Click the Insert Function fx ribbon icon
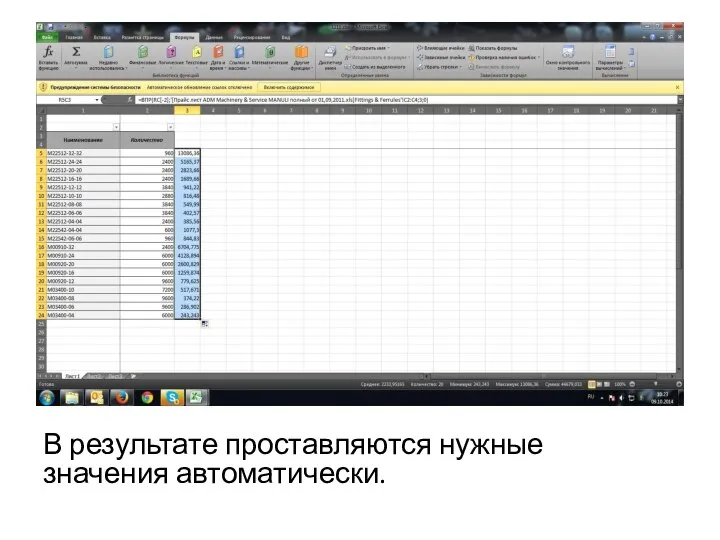 48,51
